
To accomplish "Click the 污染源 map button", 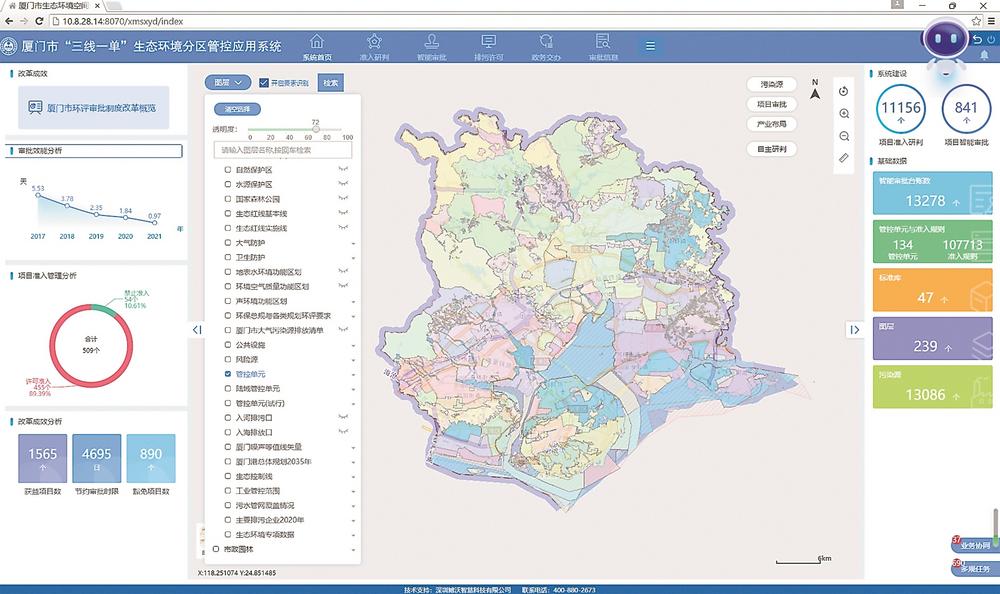I will click(770, 84).
